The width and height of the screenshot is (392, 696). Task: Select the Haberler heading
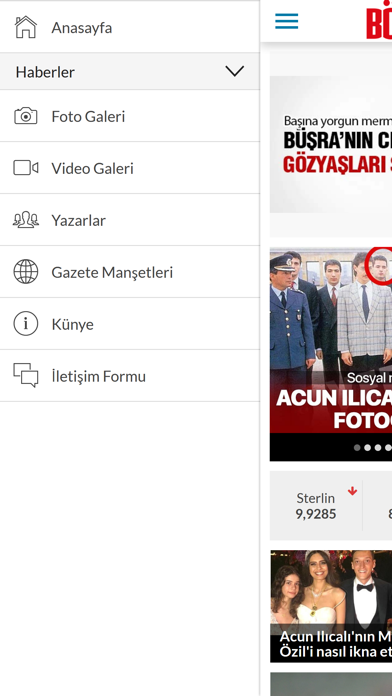tap(45, 72)
